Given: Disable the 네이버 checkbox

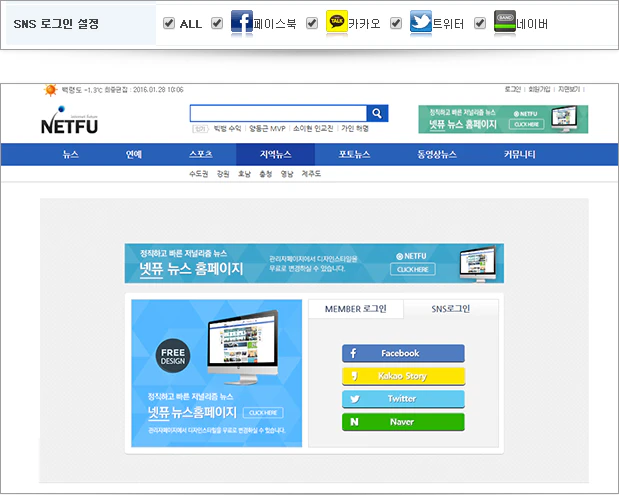Looking at the screenshot, I should pyautogui.click(x=480, y=23).
